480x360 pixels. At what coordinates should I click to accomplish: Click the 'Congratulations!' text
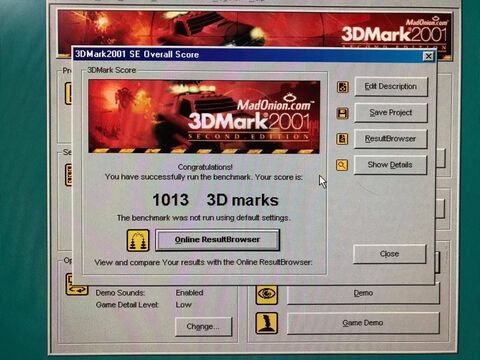pyautogui.click(x=205, y=167)
